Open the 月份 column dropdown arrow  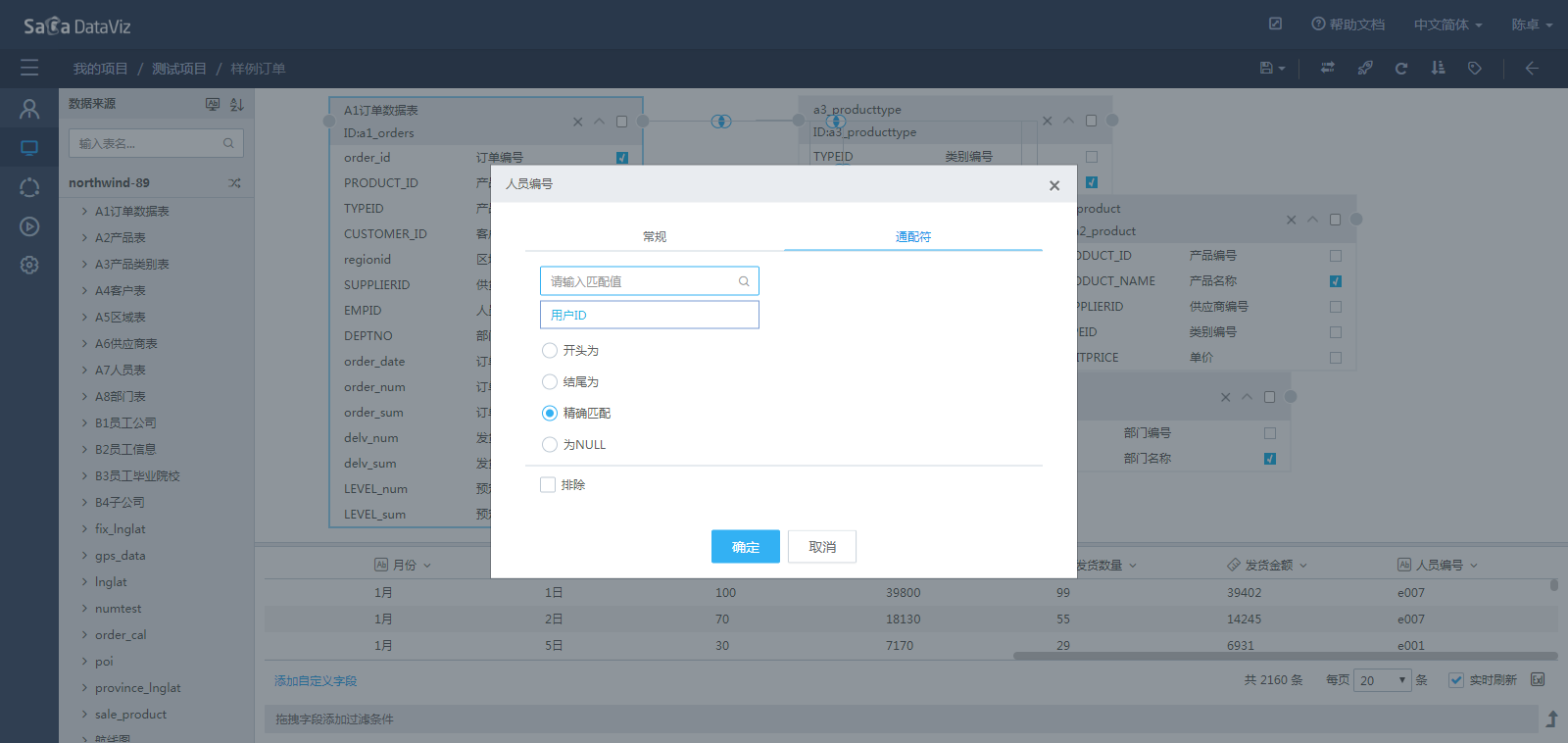427,566
